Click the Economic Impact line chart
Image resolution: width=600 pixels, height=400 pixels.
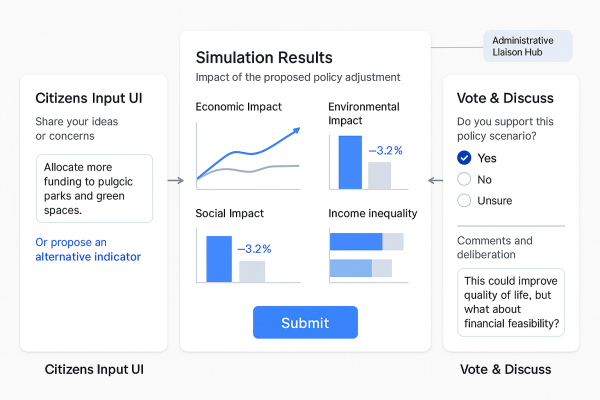click(x=247, y=155)
